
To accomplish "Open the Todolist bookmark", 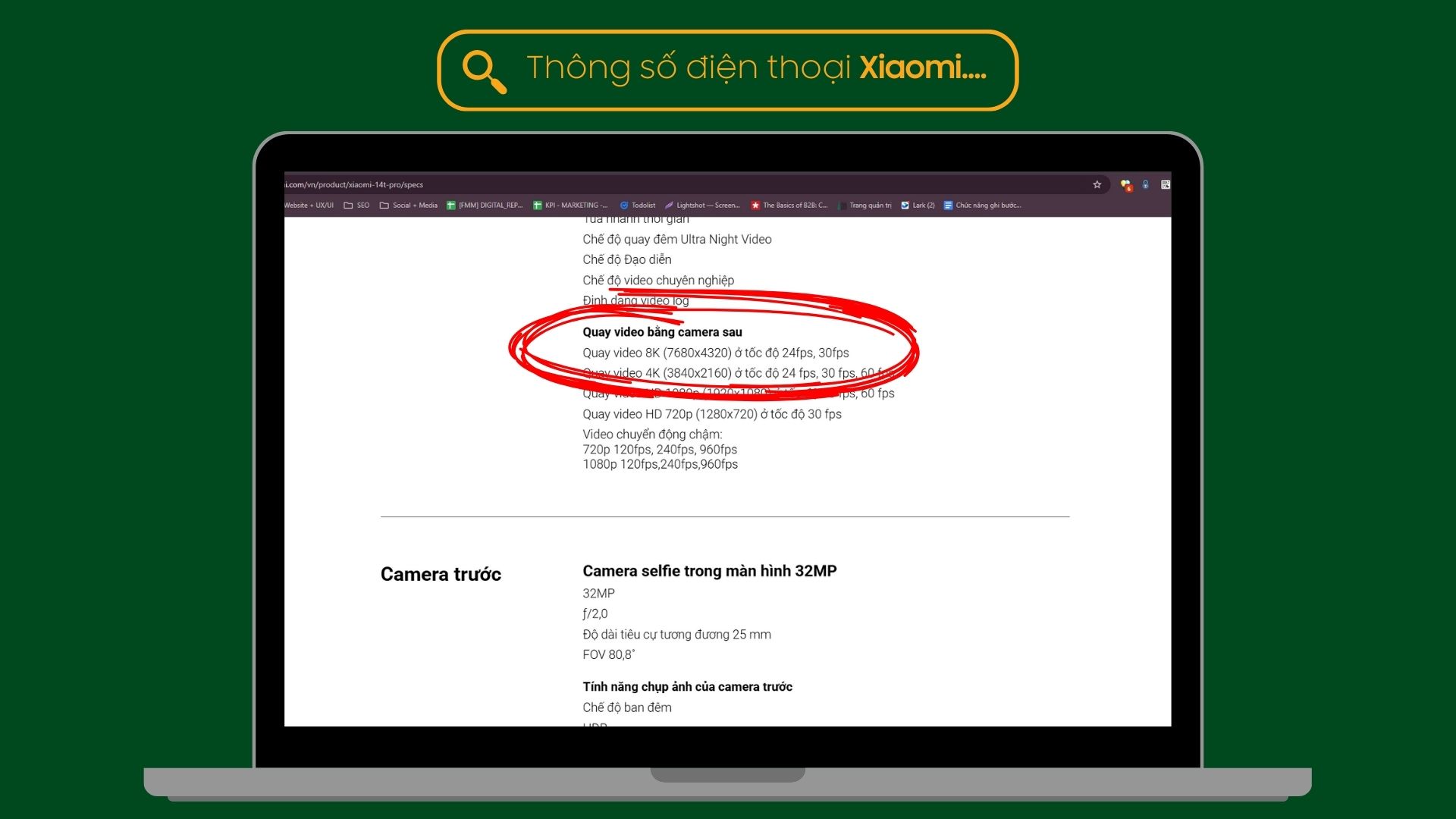I will point(638,205).
